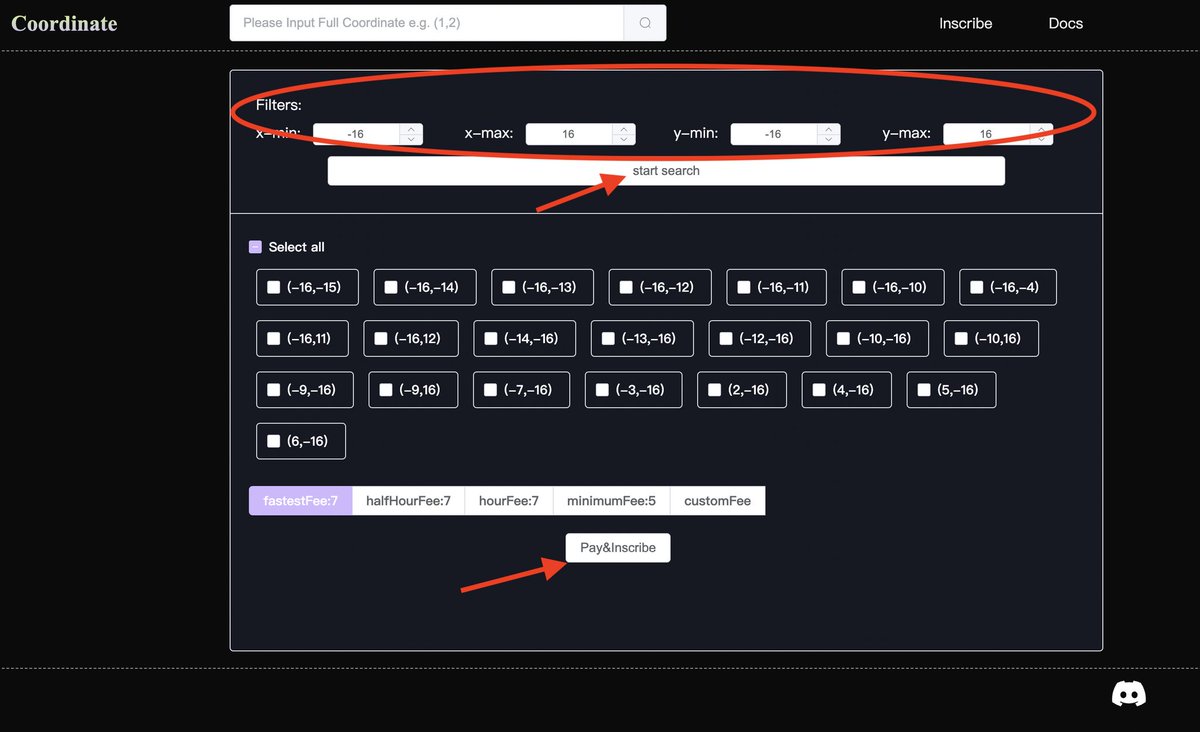Viewport: 1200px width, 732px height.
Task: Click the magnifier search icon button
Action: click(x=645, y=23)
